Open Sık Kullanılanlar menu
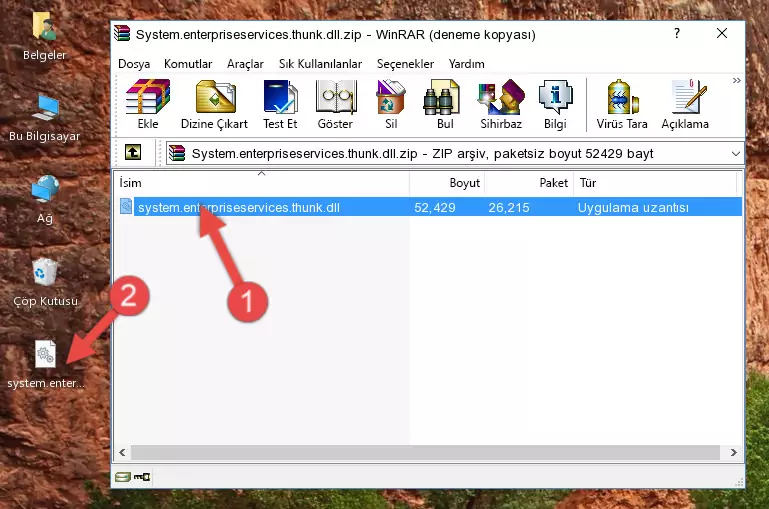The width and height of the screenshot is (769, 509). click(320, 64)
